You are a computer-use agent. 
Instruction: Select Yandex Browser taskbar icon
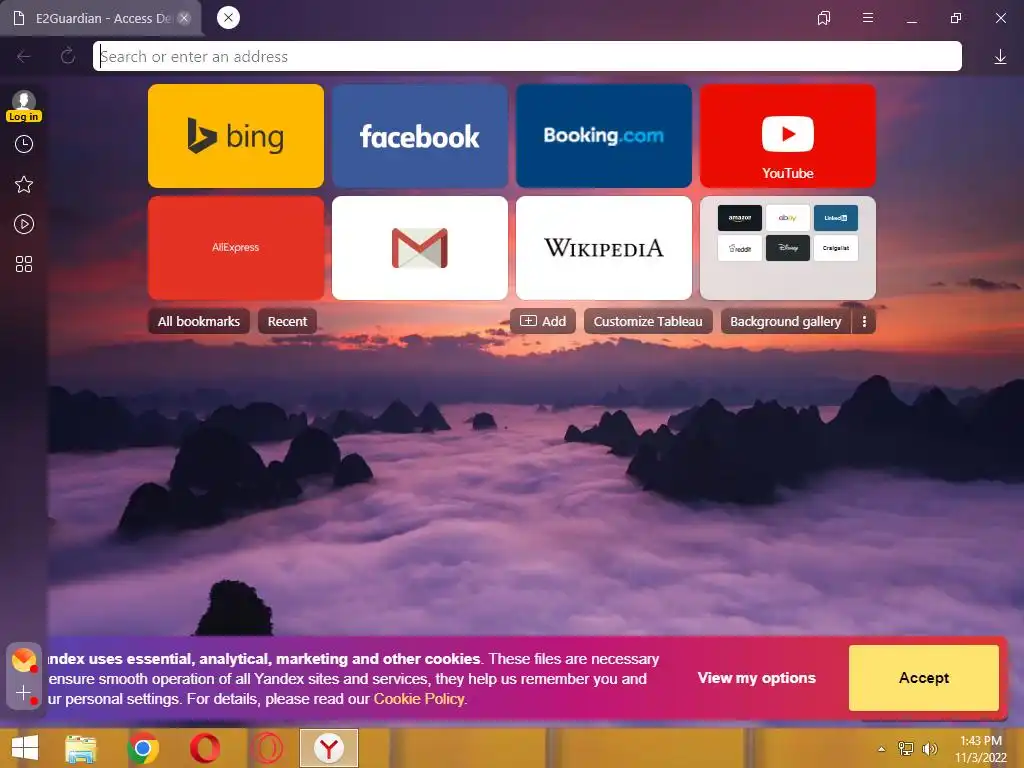(329, 748)
